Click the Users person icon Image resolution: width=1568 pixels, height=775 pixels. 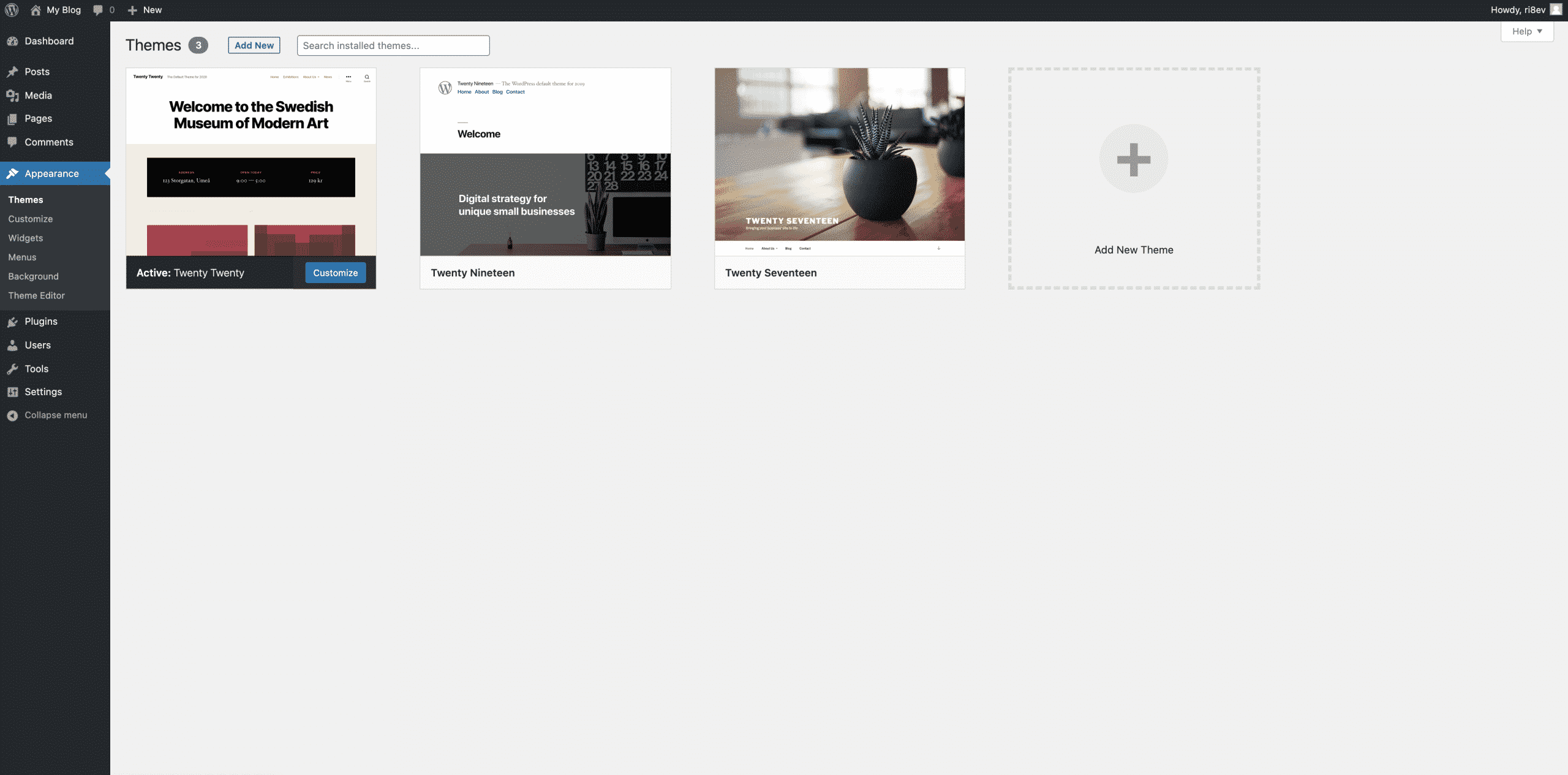[12, 345]
